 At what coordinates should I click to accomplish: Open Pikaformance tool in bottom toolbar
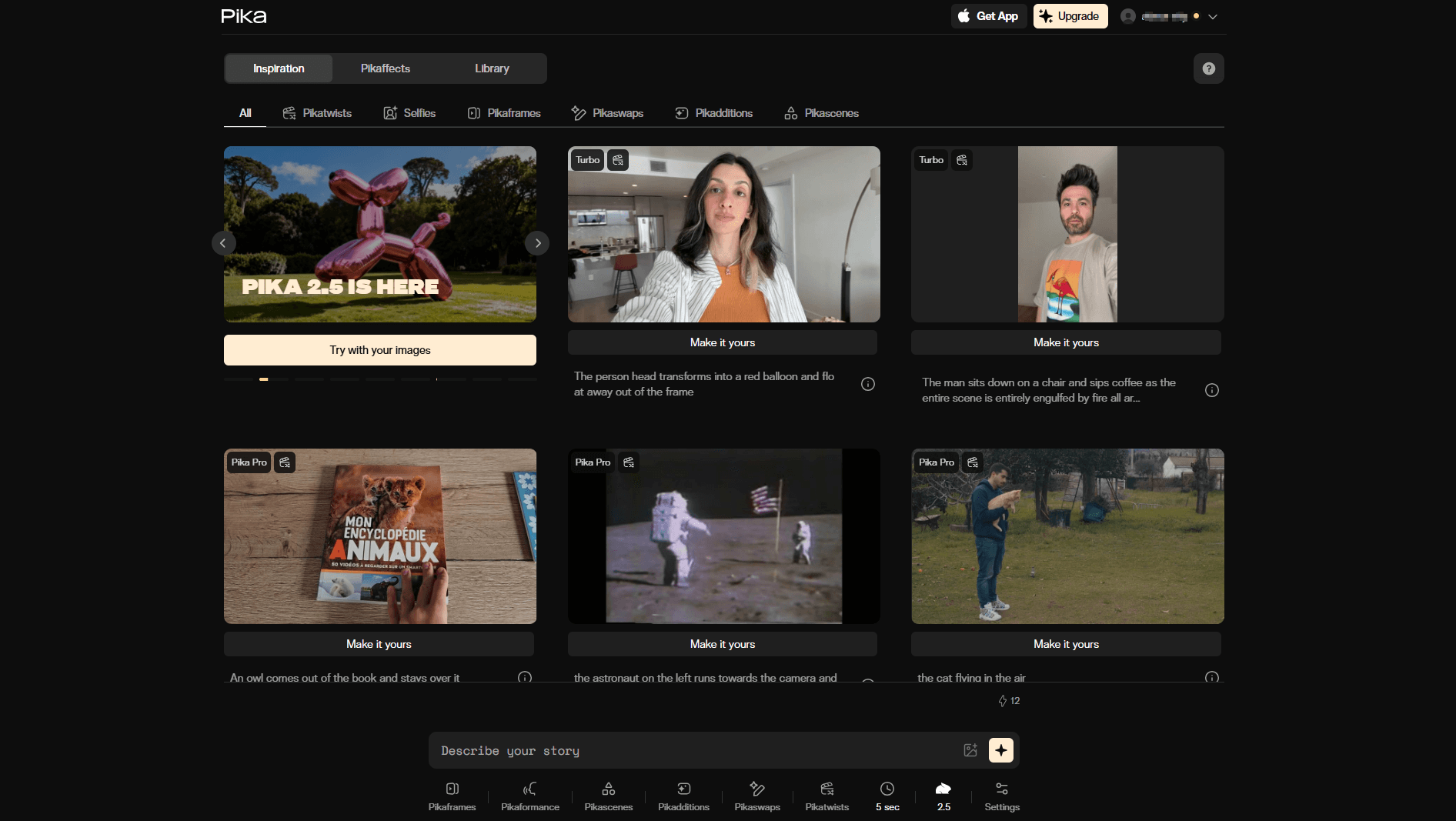click(529, 796)
